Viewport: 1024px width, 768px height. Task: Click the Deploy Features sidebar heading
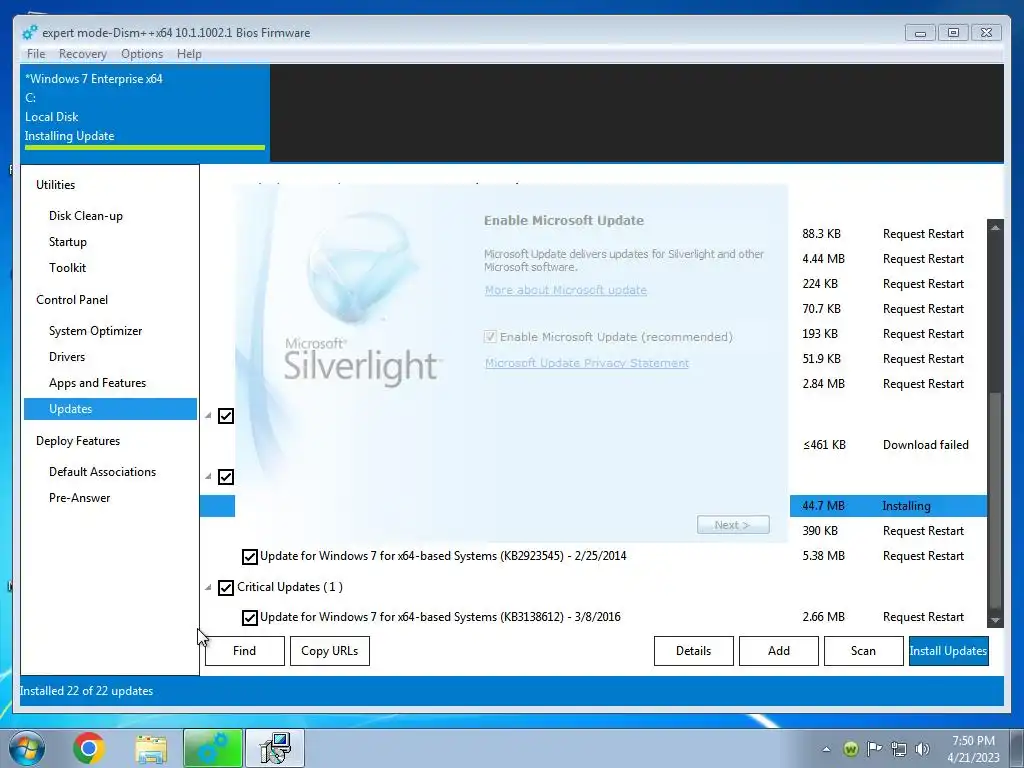coord(78,441)
